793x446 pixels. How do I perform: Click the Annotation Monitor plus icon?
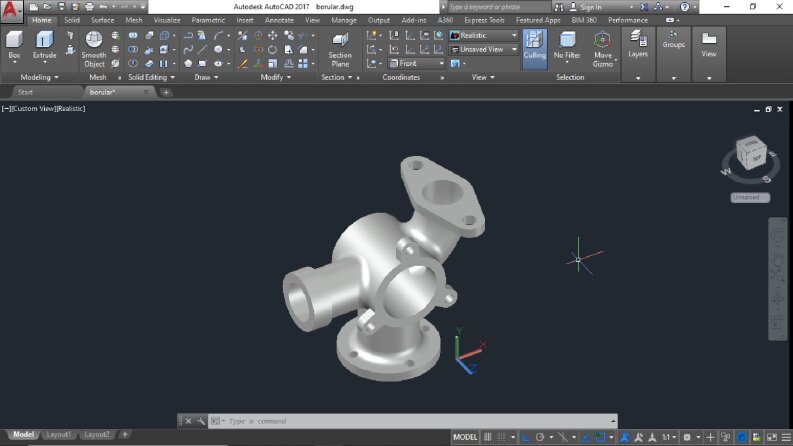tap(710, 437)
